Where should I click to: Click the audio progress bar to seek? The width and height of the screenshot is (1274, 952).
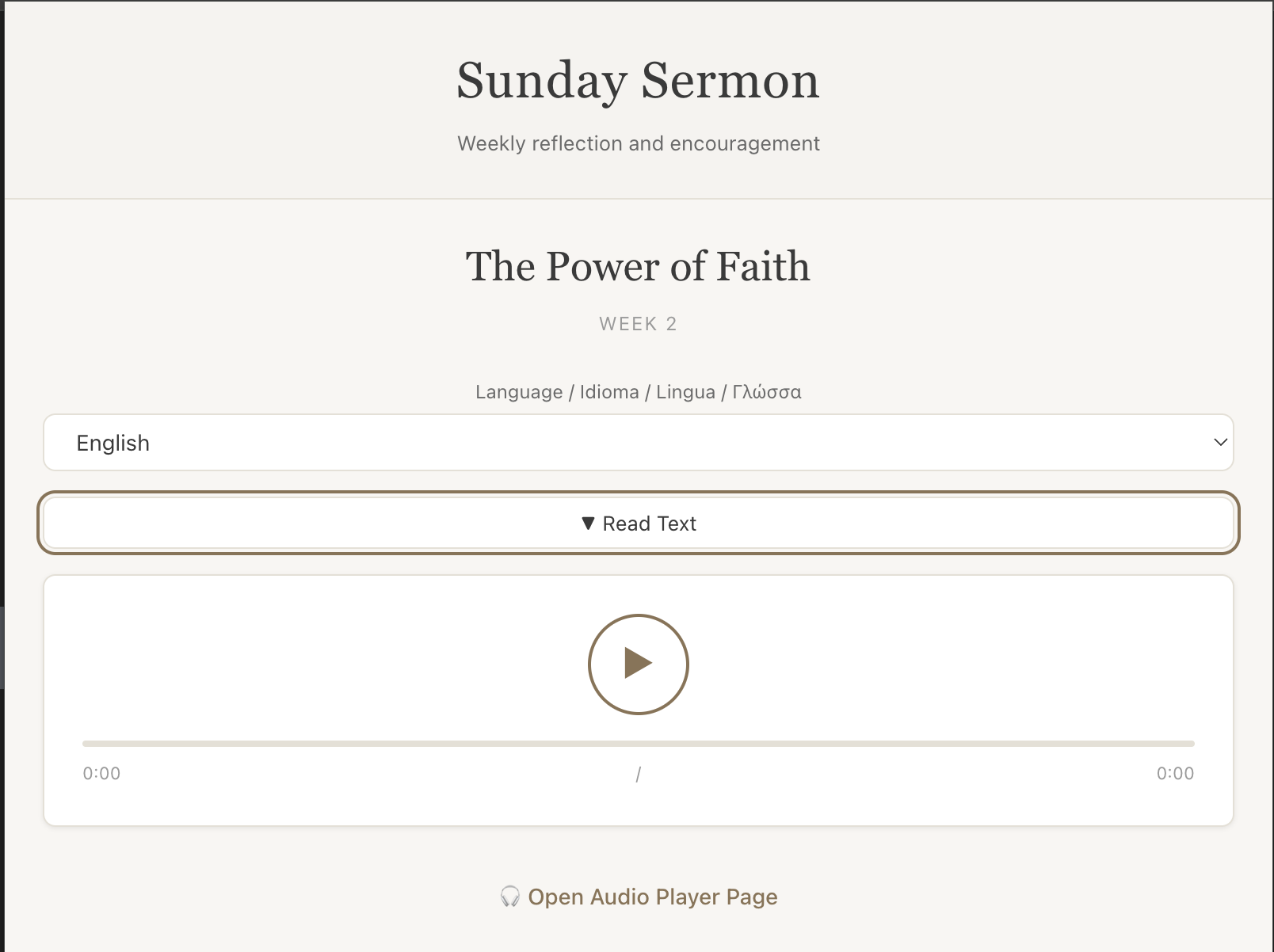pos(637,744)
